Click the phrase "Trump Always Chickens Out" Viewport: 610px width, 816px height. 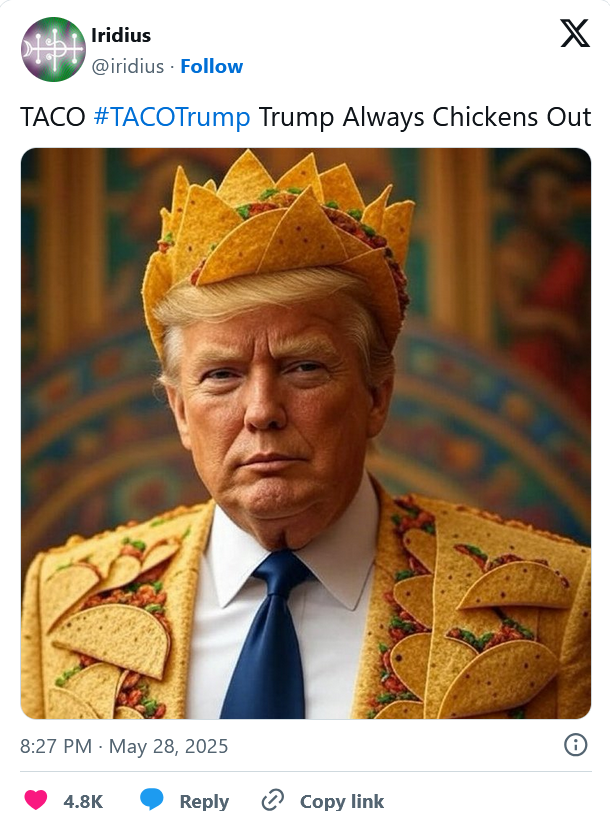pyautogui.click(x=425, y=117)
